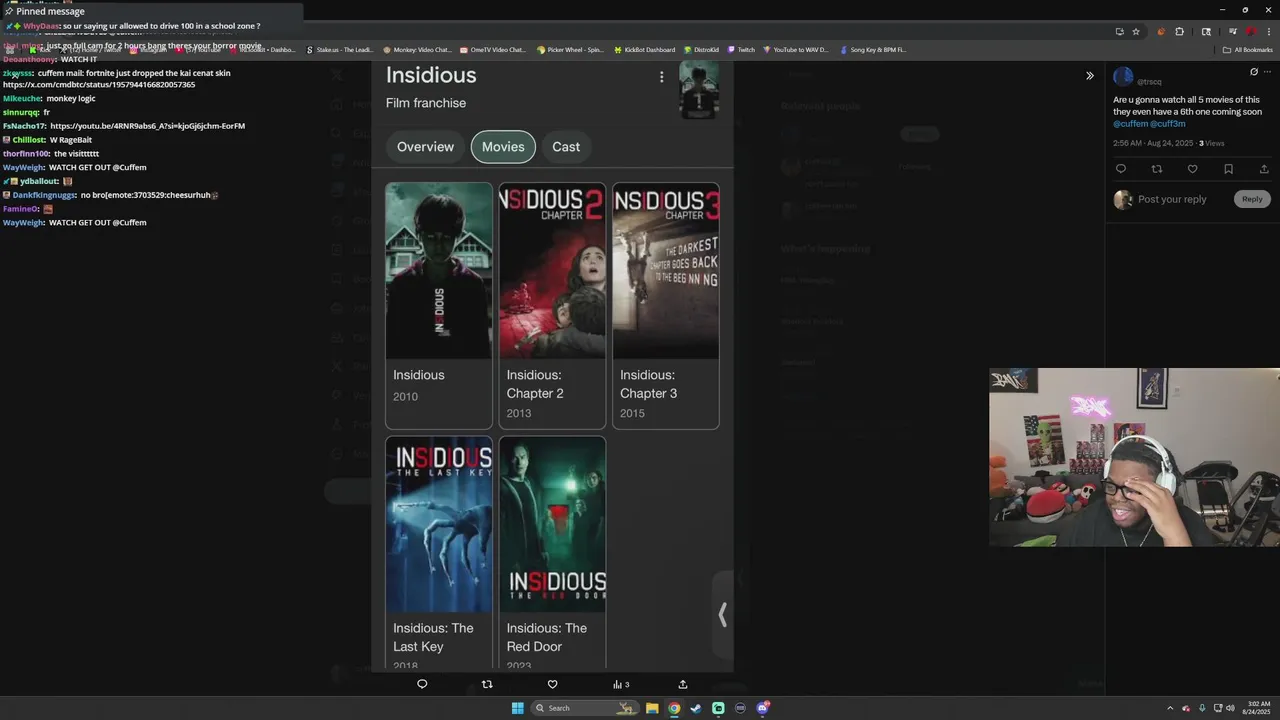The height and width of the screenshot is (720, 1280).
Task: Click the @trscq username
Action: tap(1149, 82)
